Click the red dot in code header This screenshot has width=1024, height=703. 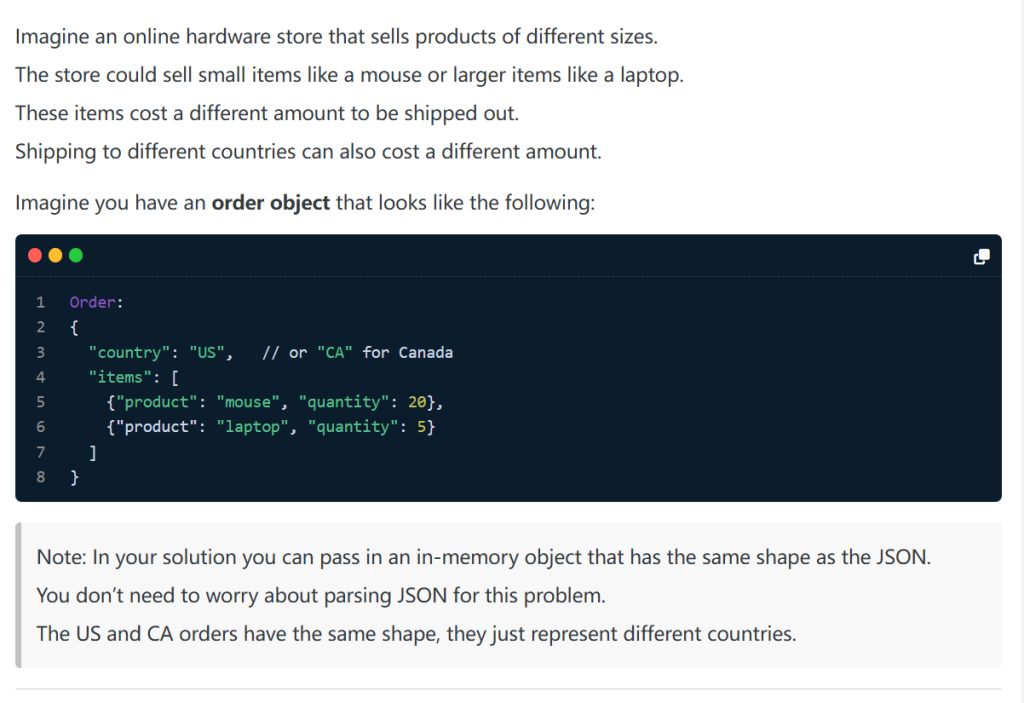[36, 256]
